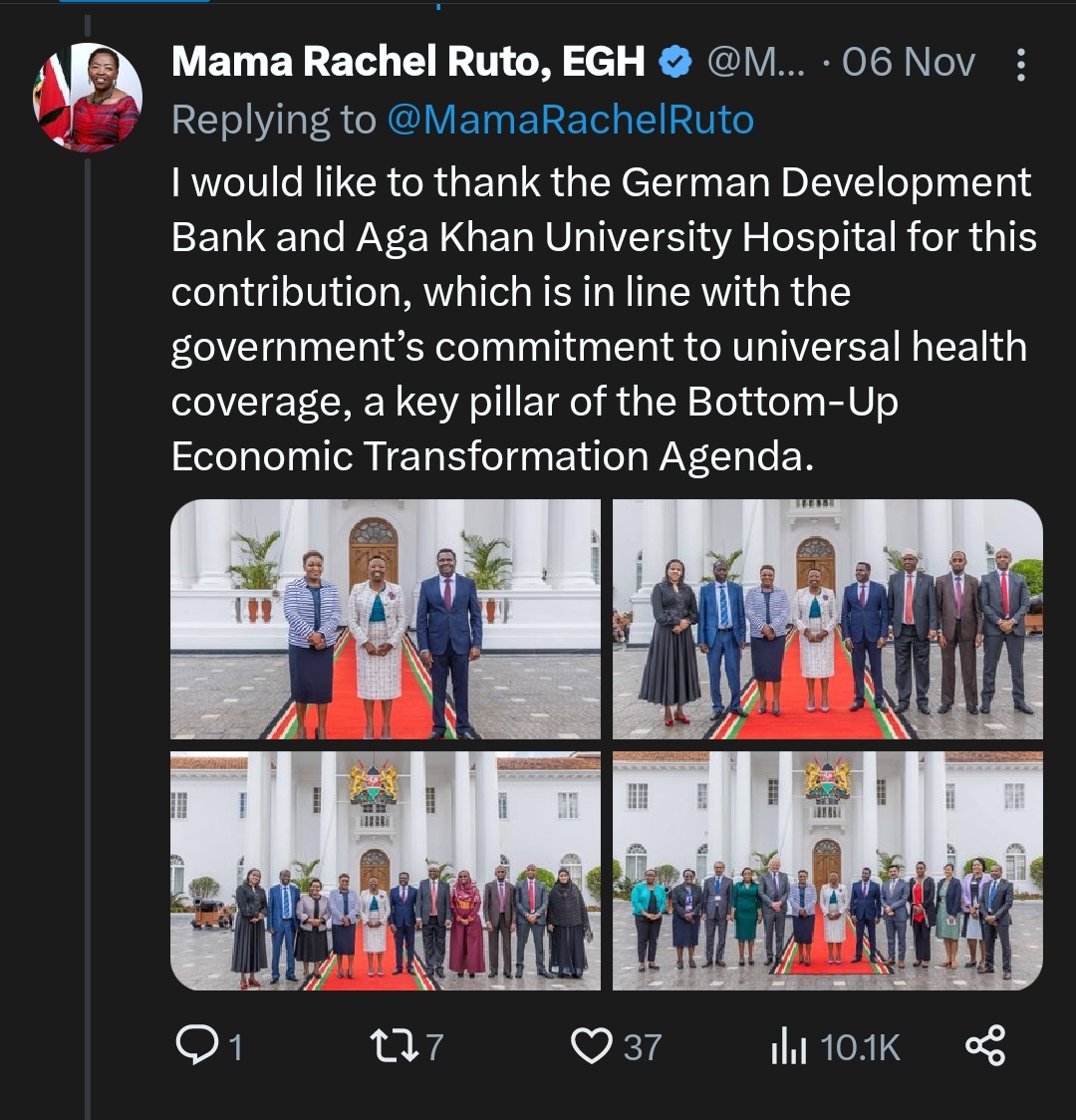
Task: Open the repost arrows menu
Action: point(387,1046)
